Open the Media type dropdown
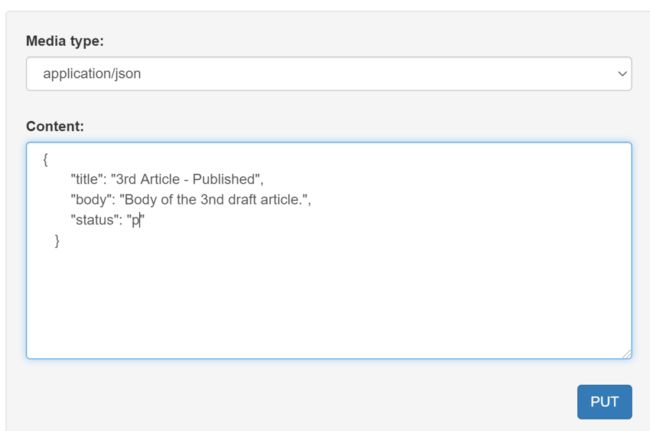 (329, 74)
